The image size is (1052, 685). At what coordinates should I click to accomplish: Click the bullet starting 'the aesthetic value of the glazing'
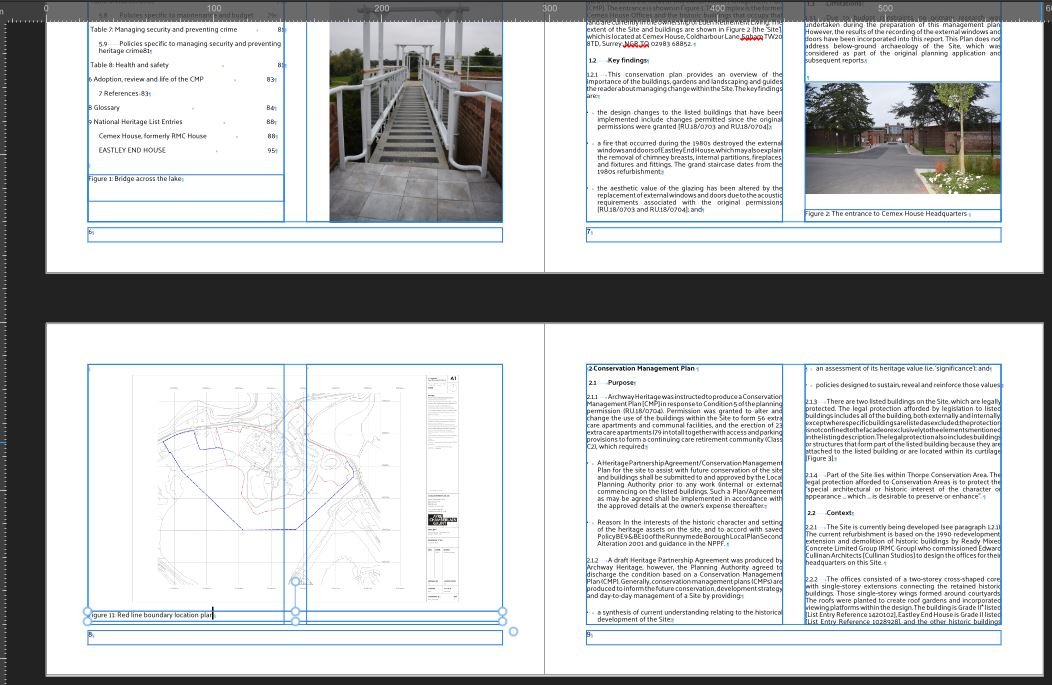pyautogui.click(x=689, y=199)
